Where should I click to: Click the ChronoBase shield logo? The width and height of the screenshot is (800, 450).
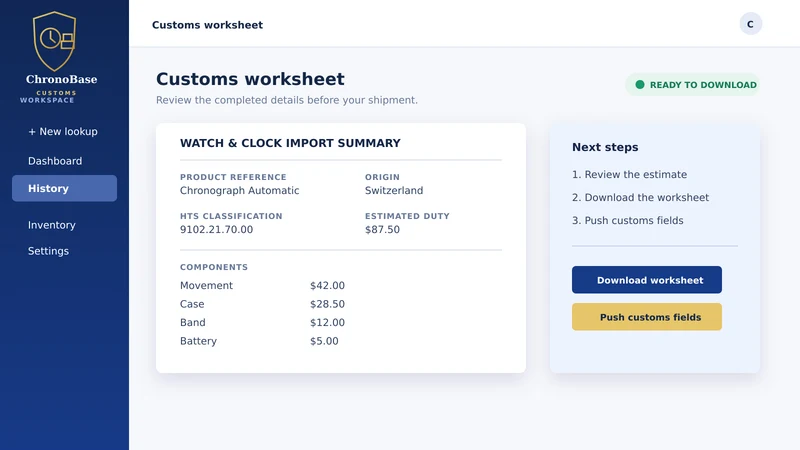pos(55,41)
